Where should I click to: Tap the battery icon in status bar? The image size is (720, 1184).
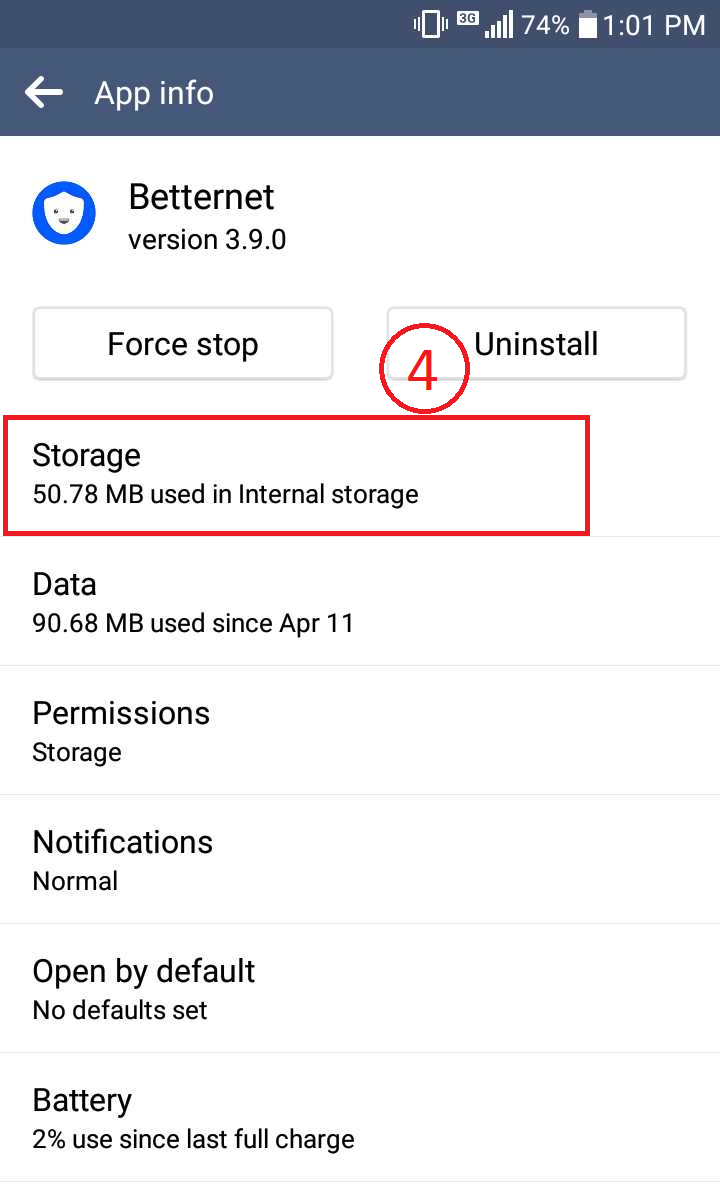point(588,24)
